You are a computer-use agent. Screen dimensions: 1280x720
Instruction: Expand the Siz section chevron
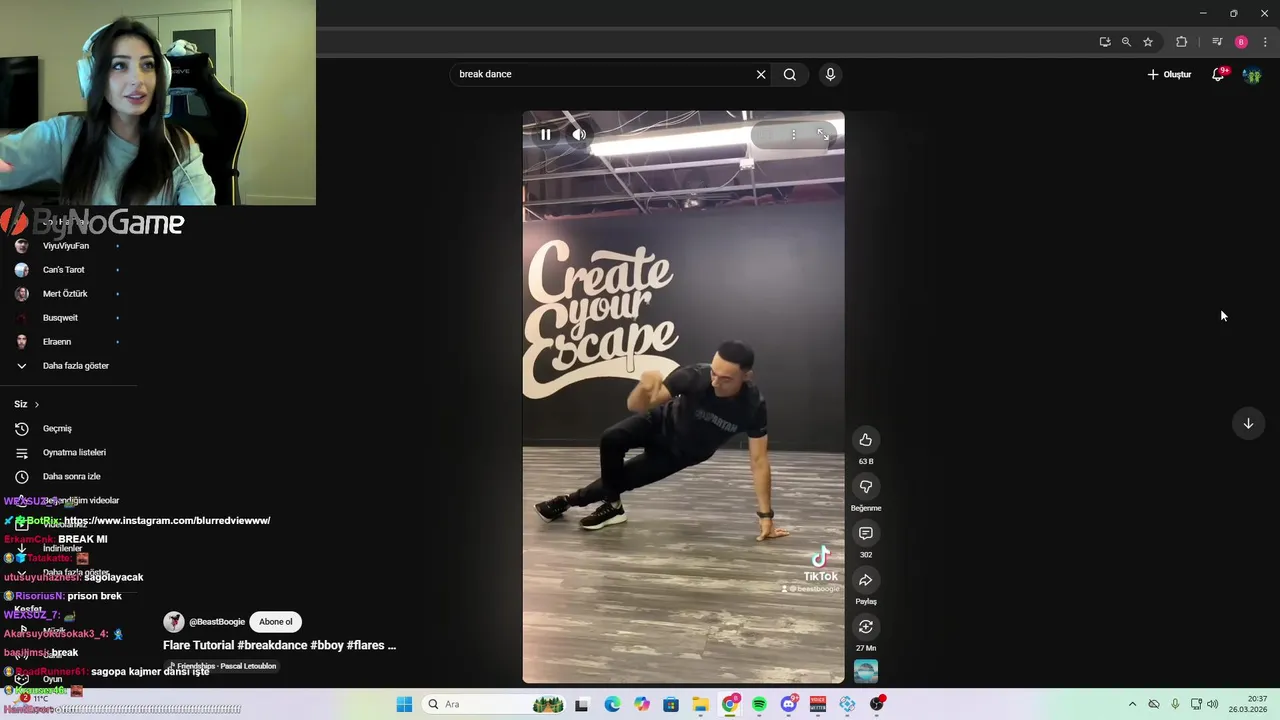point(36,404)
